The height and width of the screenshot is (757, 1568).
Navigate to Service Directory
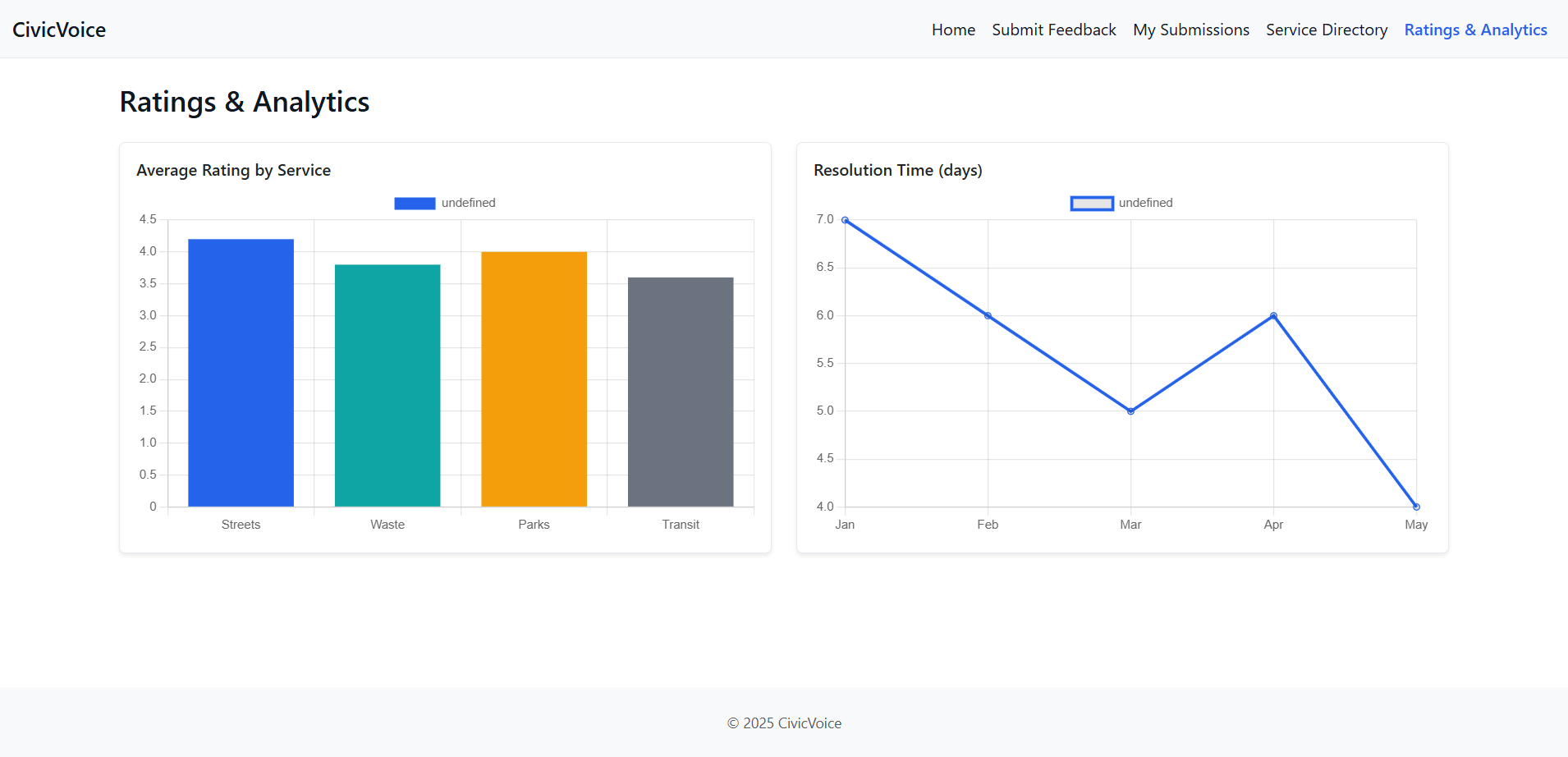pos(1326,30)
